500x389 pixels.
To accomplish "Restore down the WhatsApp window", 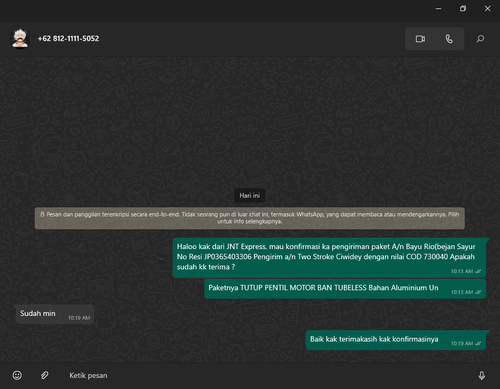I will pyautogui.click(x=463, y=9).
